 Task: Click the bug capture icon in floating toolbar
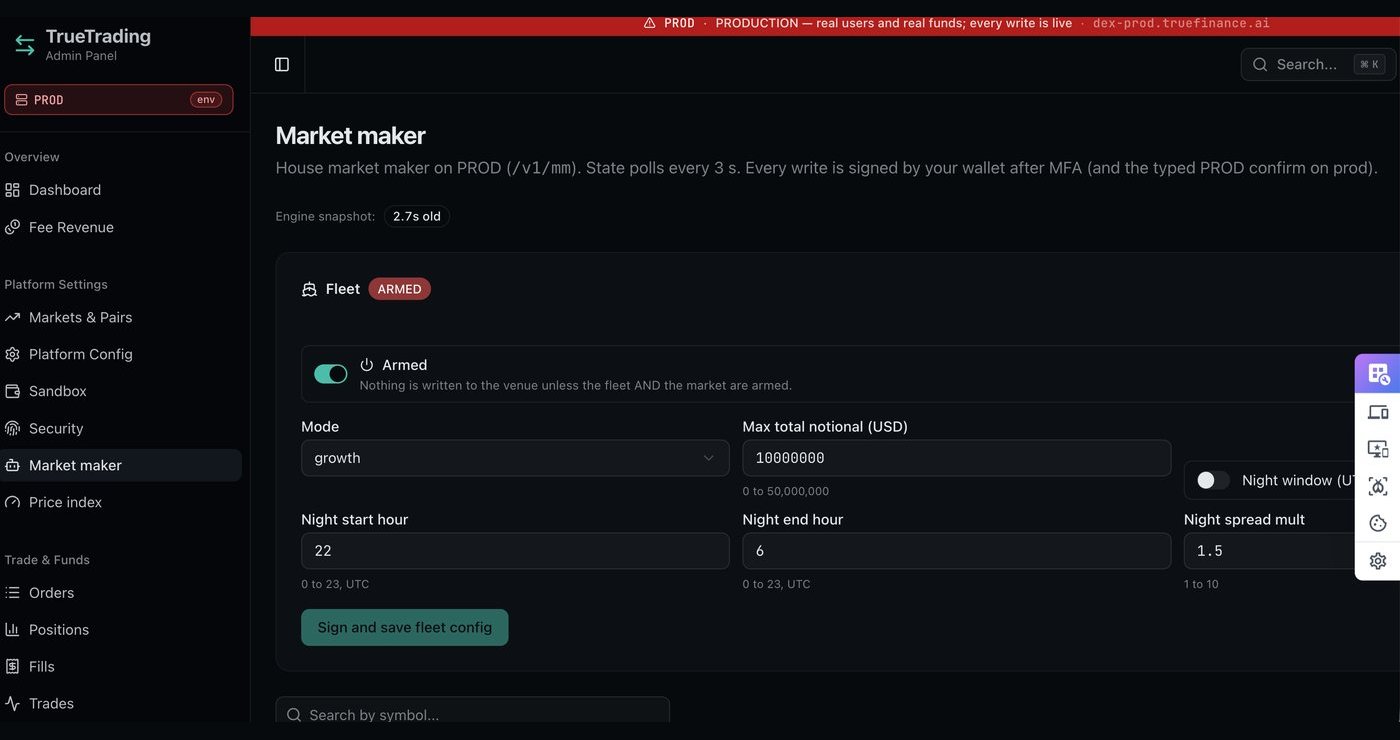pos(1378,486)
